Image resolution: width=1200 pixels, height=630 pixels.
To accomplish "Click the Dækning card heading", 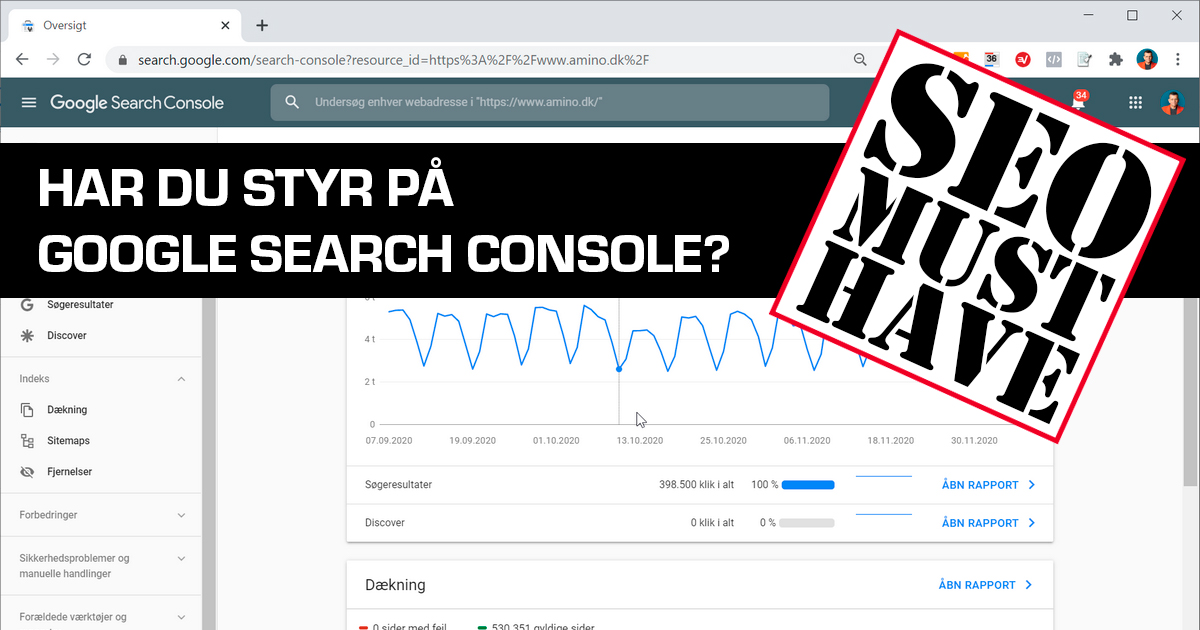I will [395, 585].
